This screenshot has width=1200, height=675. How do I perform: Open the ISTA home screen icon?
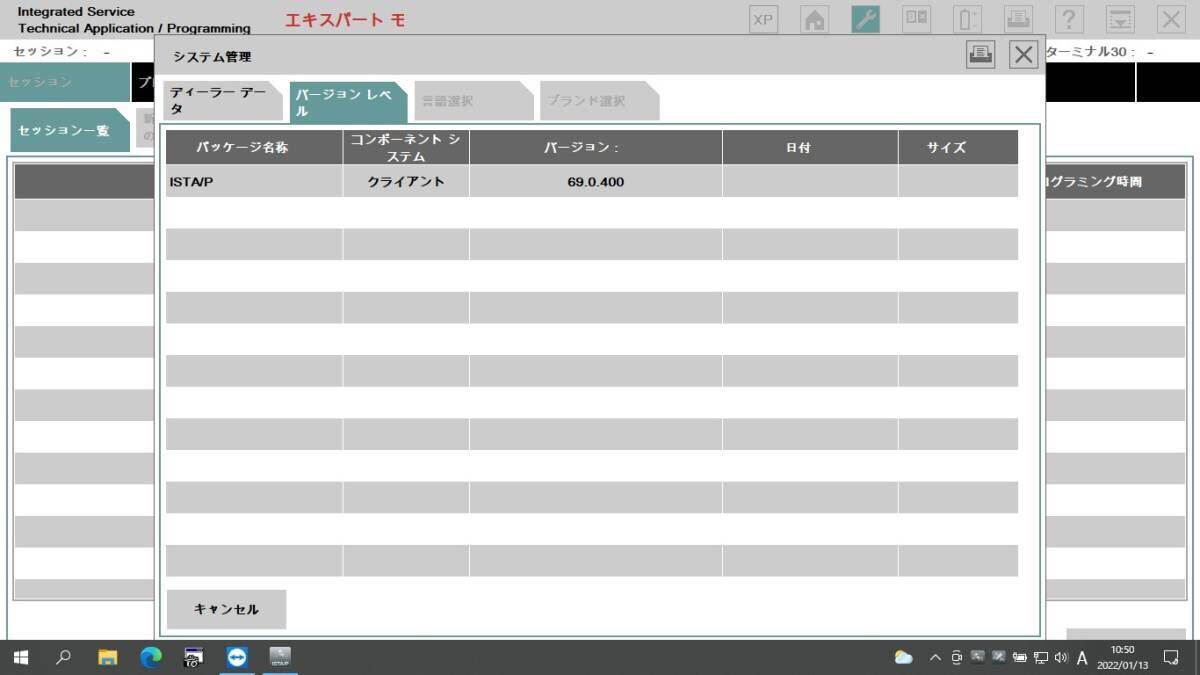click(x=813, y=18)
